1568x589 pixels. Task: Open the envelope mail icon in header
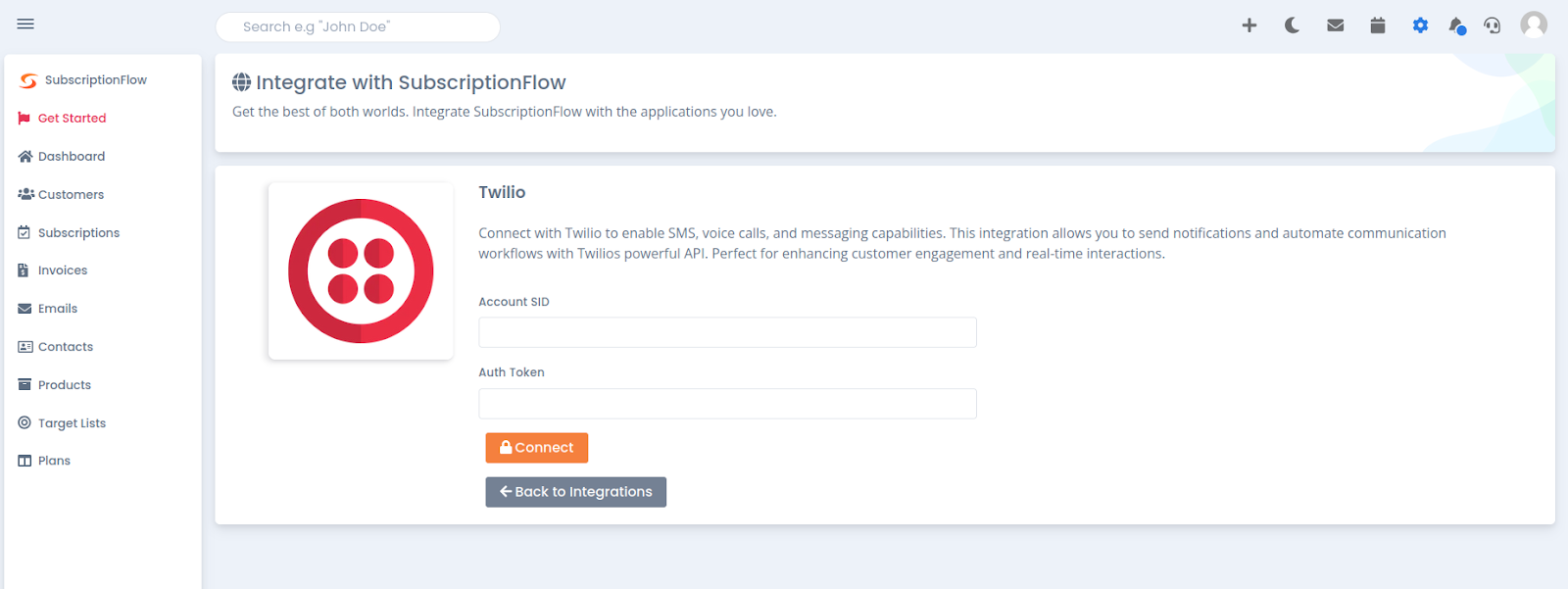tap(1335, 25)
